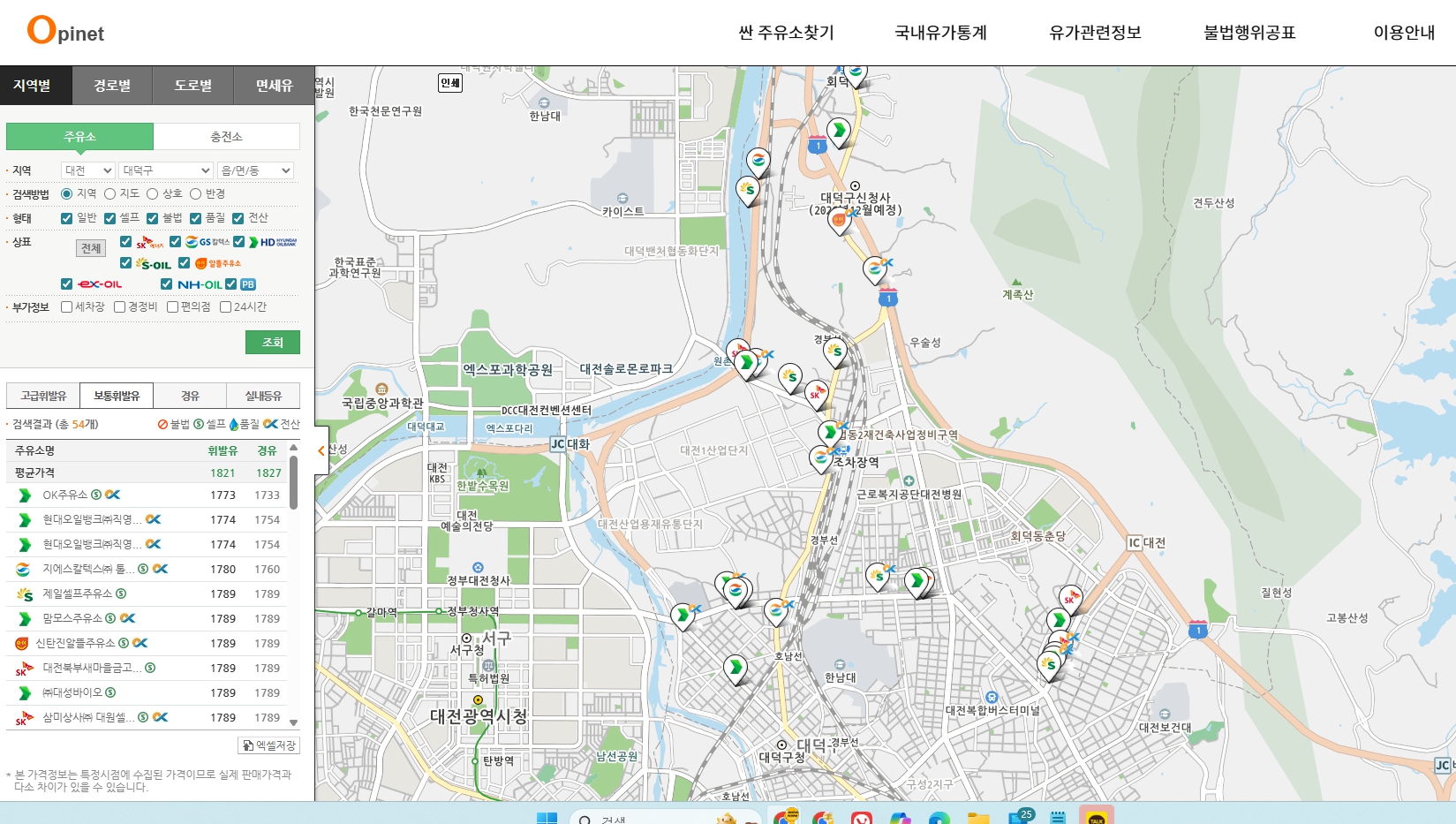Click the S-OIL marker next to 우술성 label
This screenshot has width=1456, height=824.
click(x=834, y=352)
